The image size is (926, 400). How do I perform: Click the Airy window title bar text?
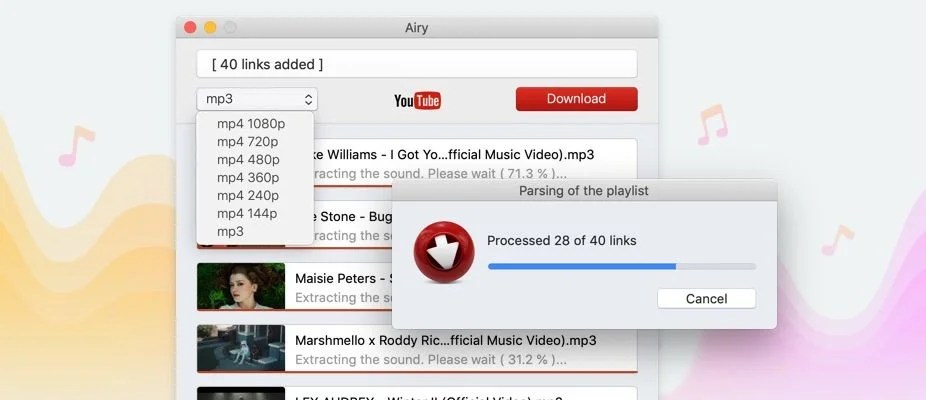click(x=416, y=28)
